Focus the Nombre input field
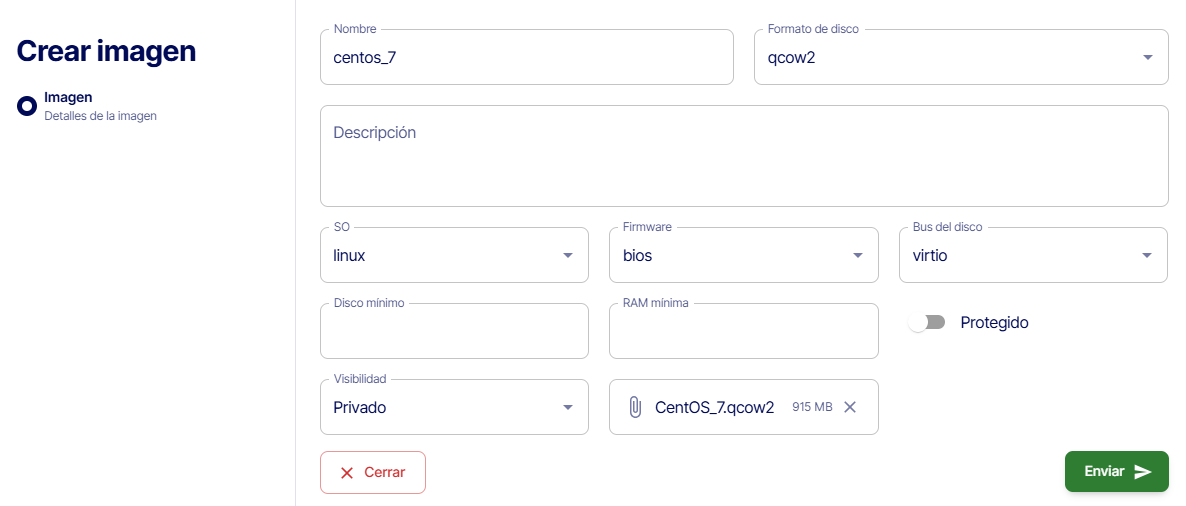Screen dimensions: 1186x506 coord(527,58)
